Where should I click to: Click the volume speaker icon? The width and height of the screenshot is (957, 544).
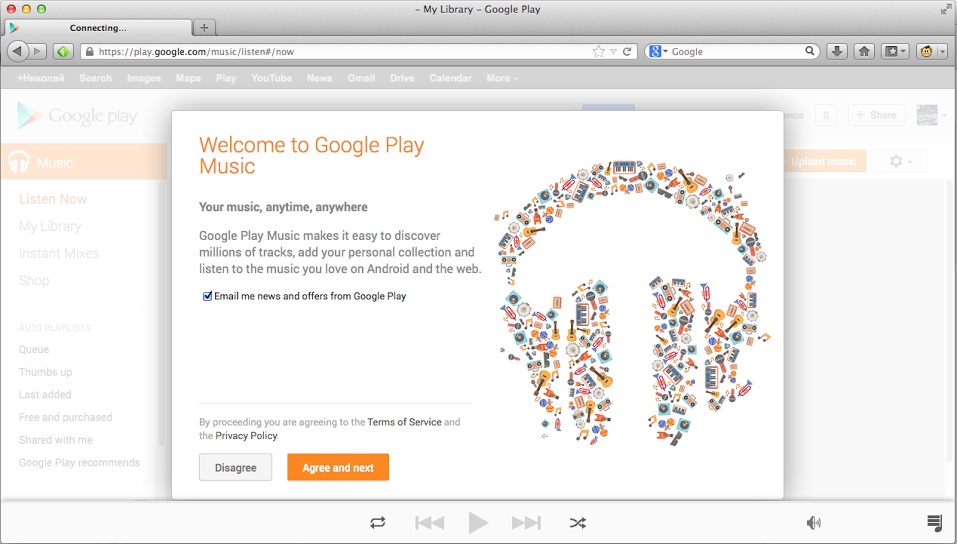pyautogui.click(x=814, y=523)
